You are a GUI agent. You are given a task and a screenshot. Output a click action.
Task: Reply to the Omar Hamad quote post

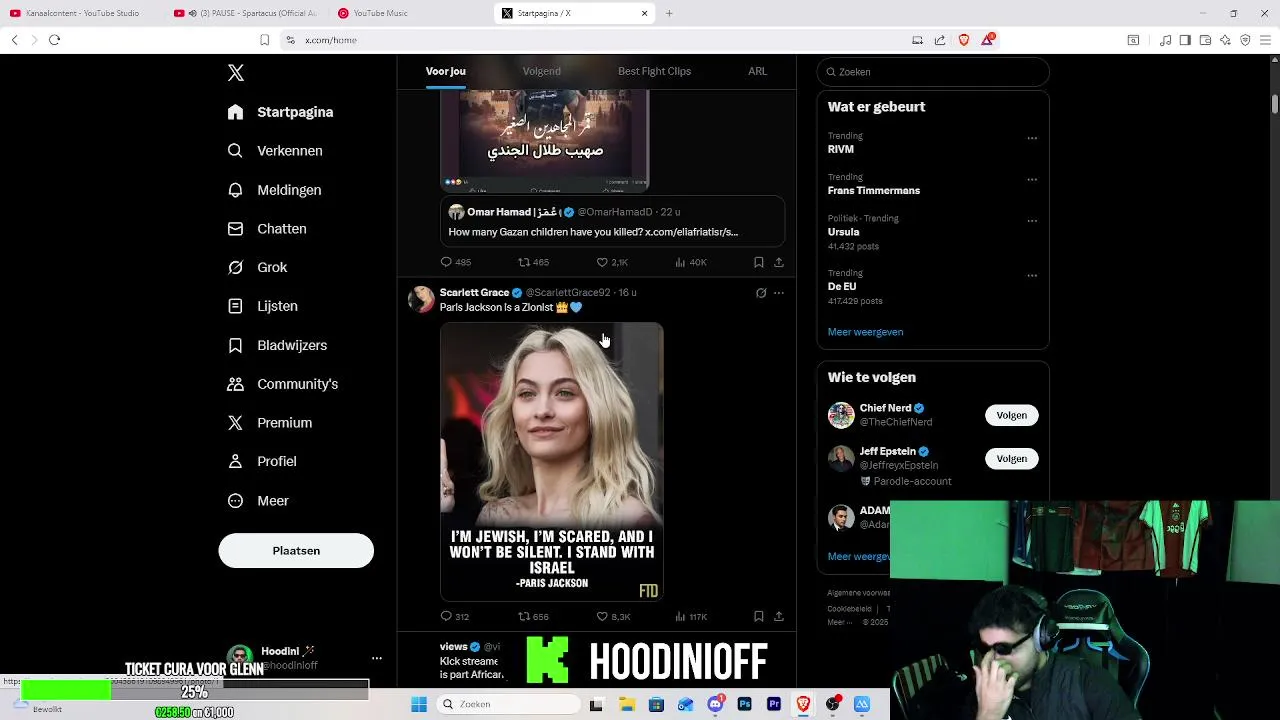(456, 262)
